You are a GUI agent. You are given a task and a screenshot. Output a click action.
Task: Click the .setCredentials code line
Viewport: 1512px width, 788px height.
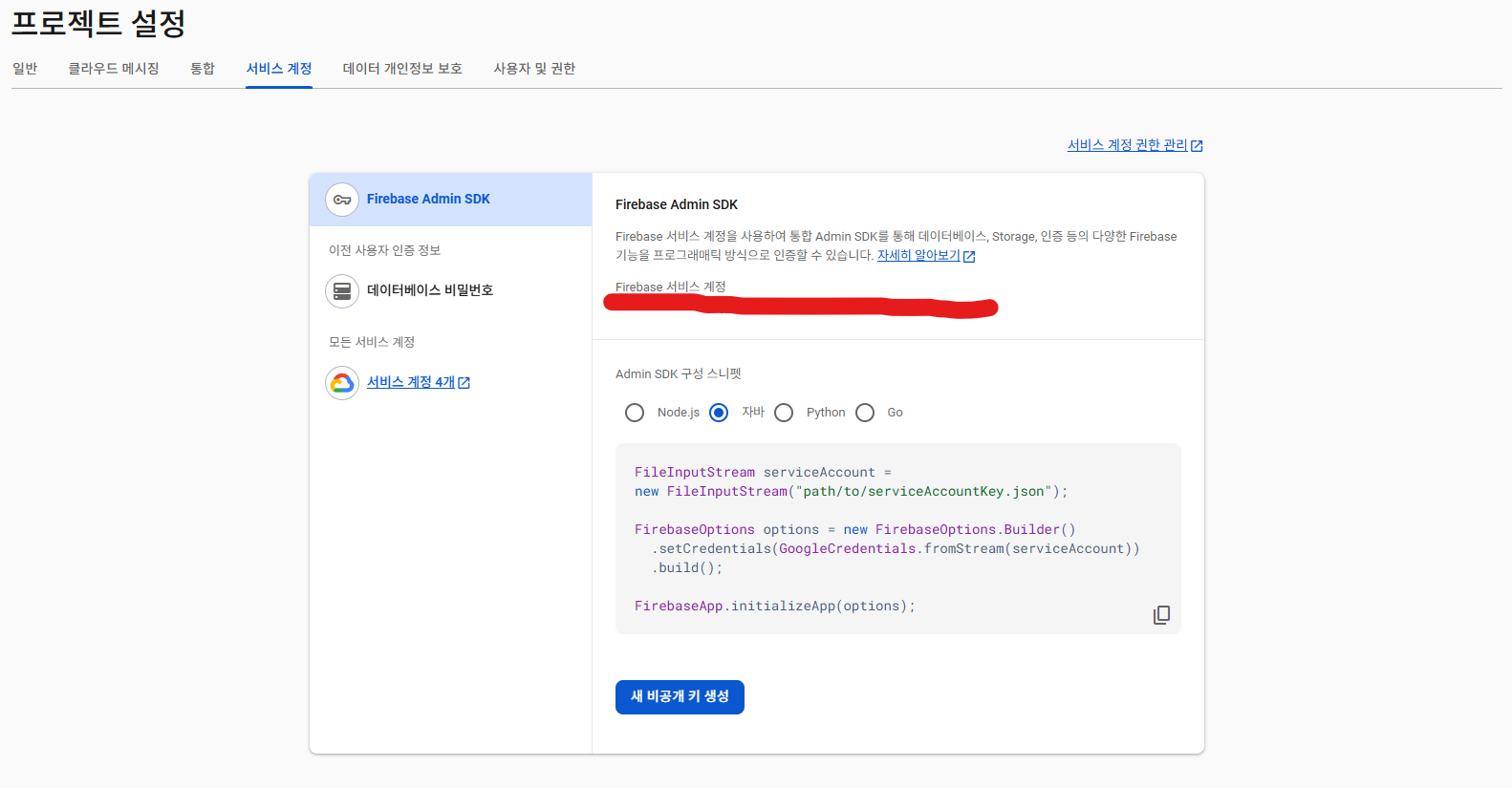point(896,548)
